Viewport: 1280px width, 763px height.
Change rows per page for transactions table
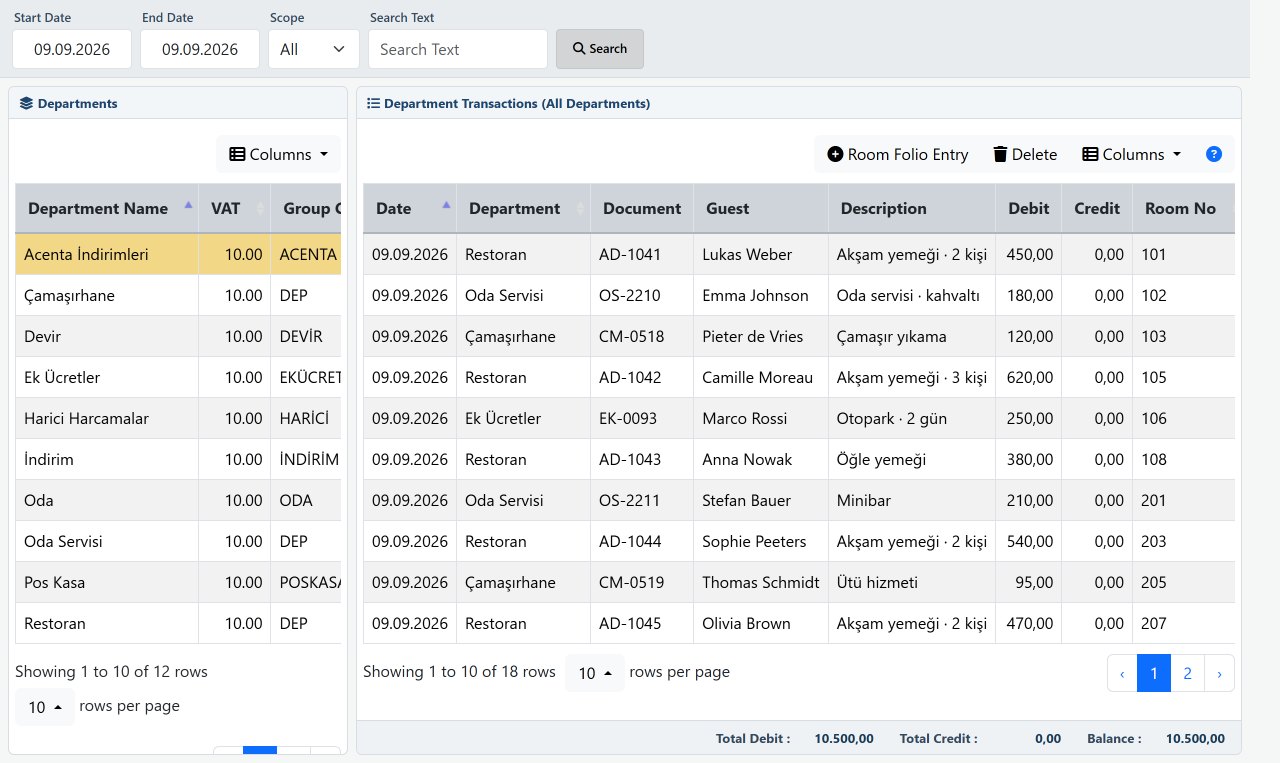click(x=595, y=673)
